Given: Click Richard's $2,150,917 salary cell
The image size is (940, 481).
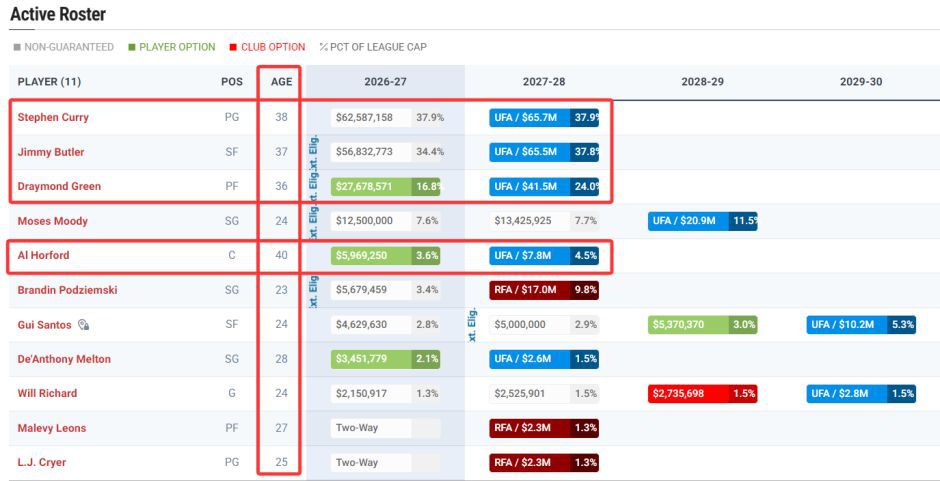Looking at the screenshot, I should (x=370, y=393).
